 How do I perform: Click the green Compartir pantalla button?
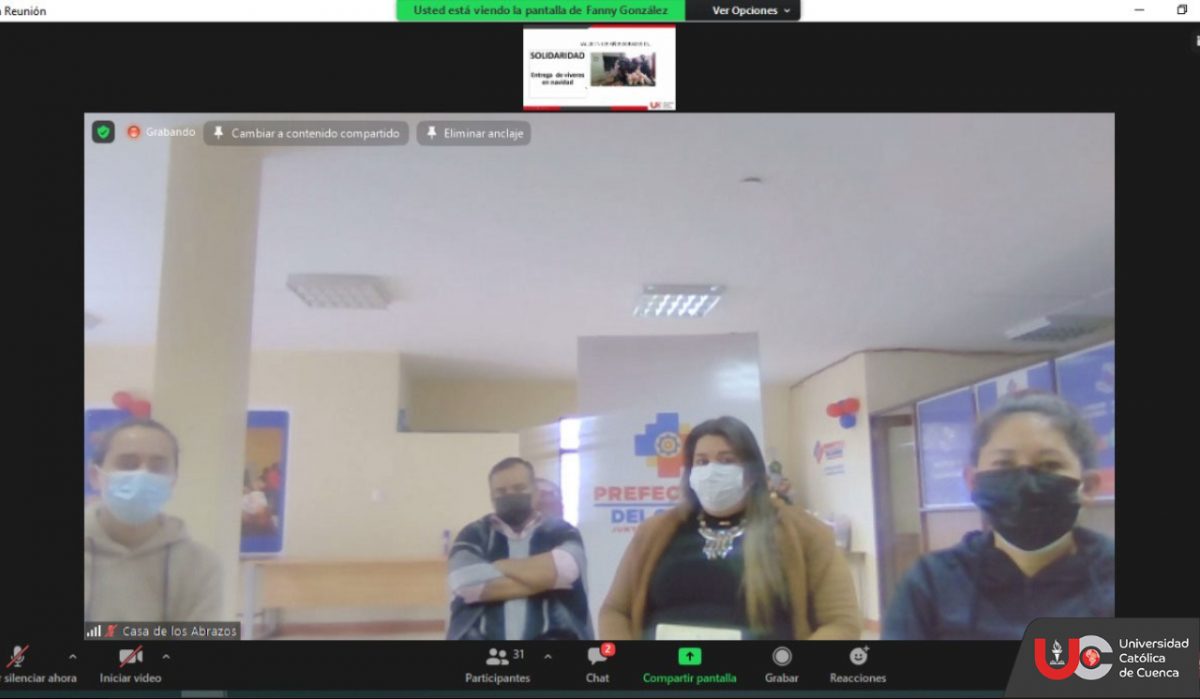[689, 664]
